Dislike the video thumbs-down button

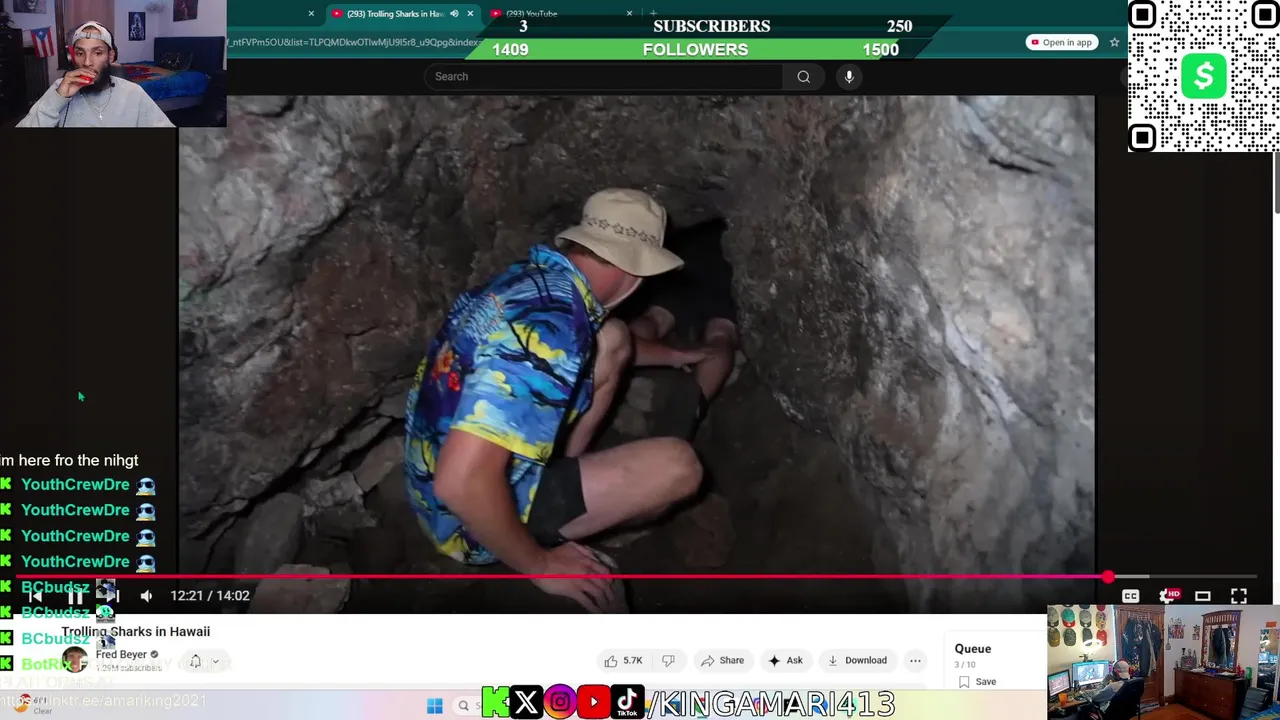[668, 660]
